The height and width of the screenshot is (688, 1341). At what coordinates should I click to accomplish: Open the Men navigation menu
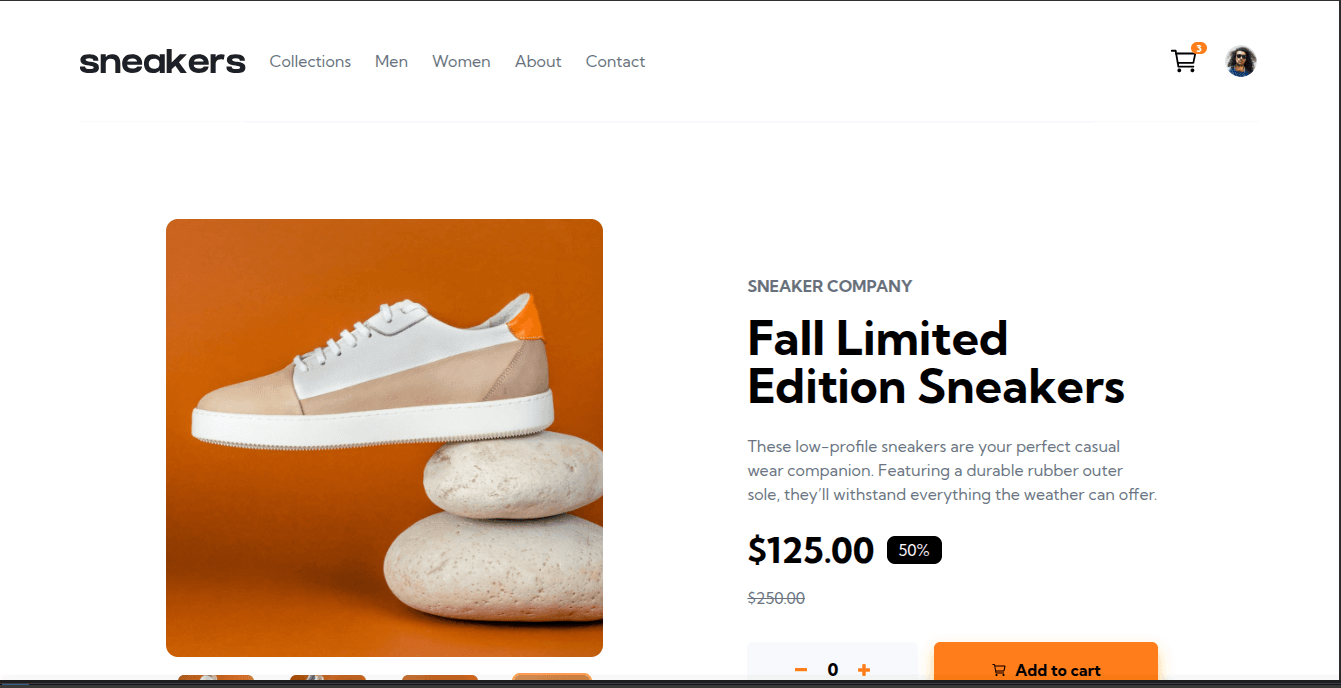(391, 61)
